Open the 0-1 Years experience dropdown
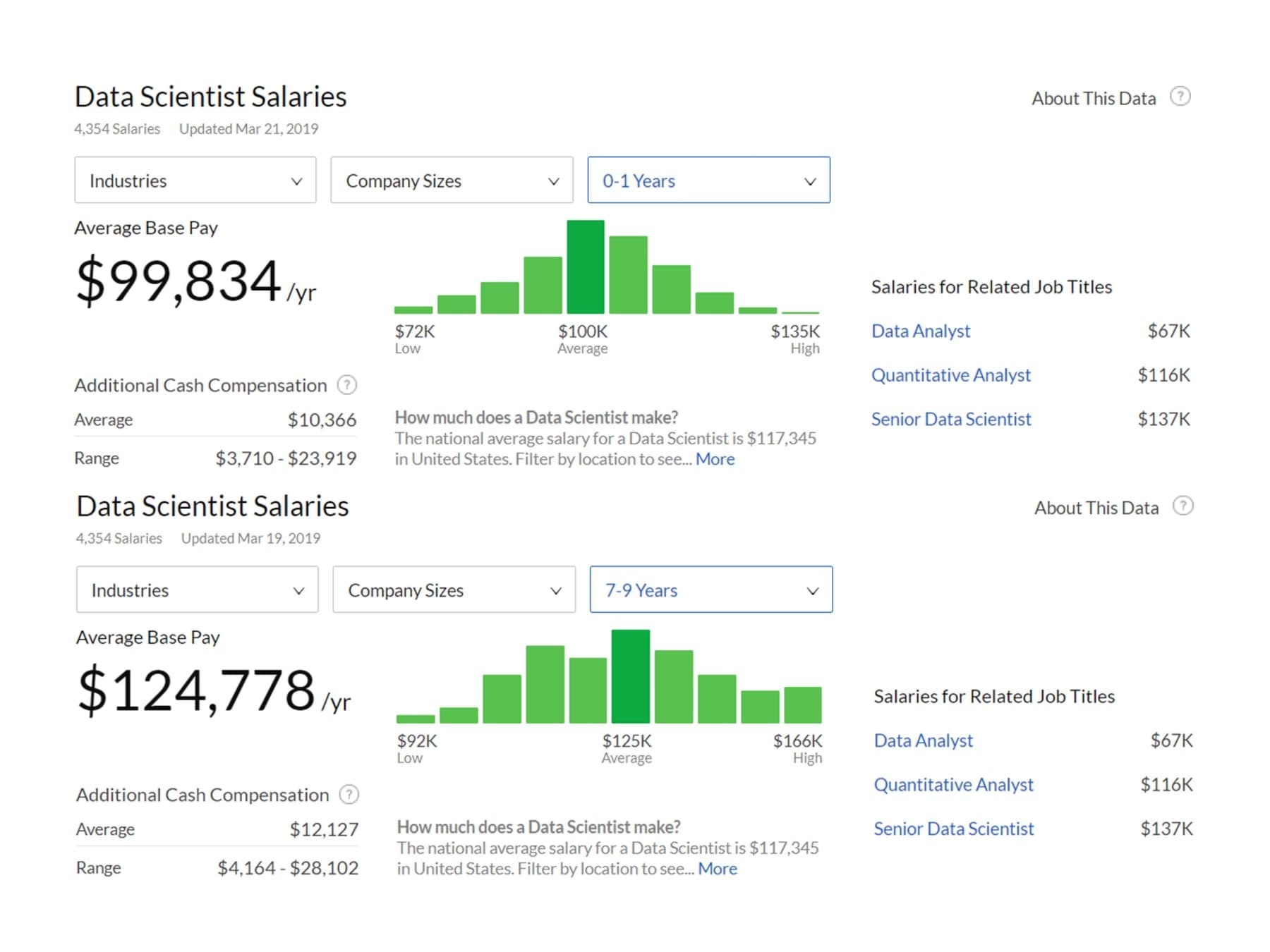Viewport: 1270px width, 952px height. [x=708, y=181]
